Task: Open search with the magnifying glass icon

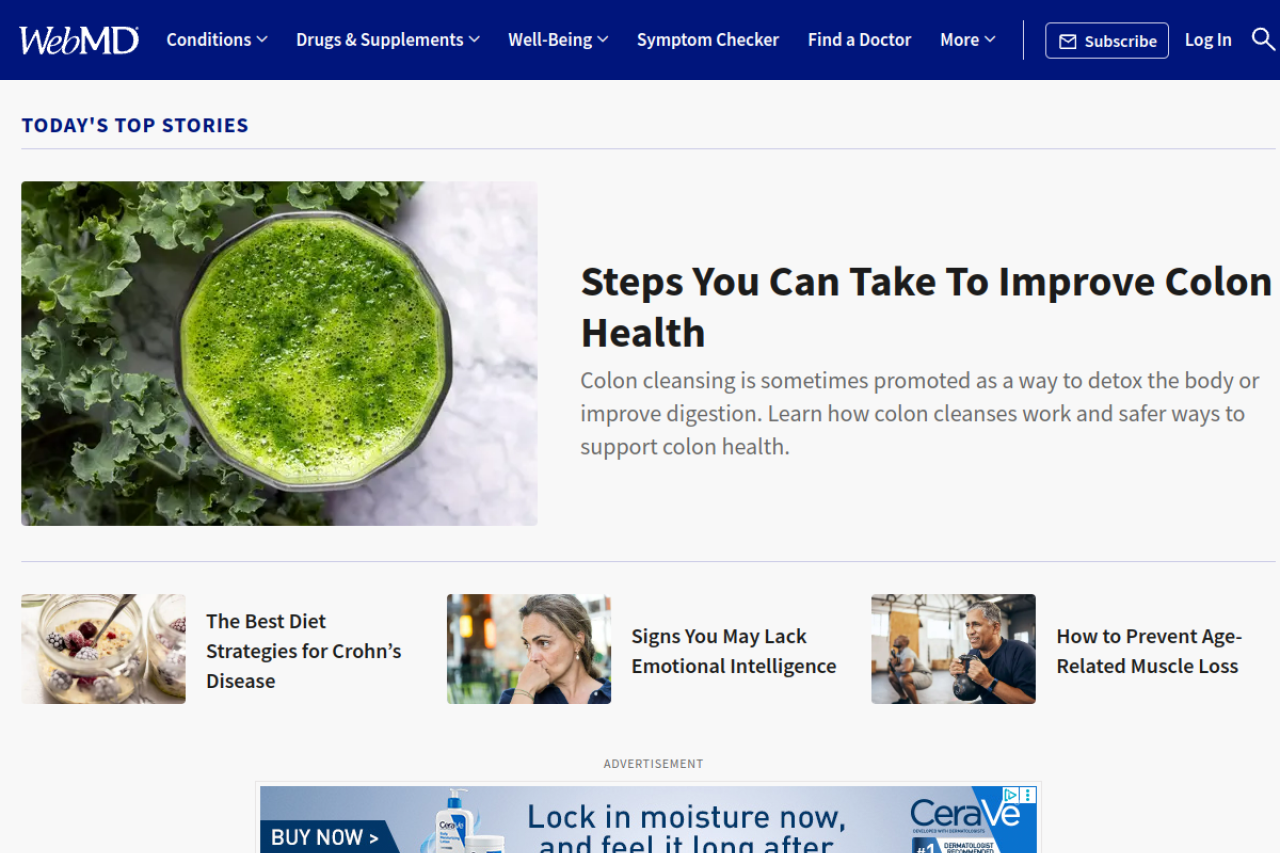Action: (1262, 39)
